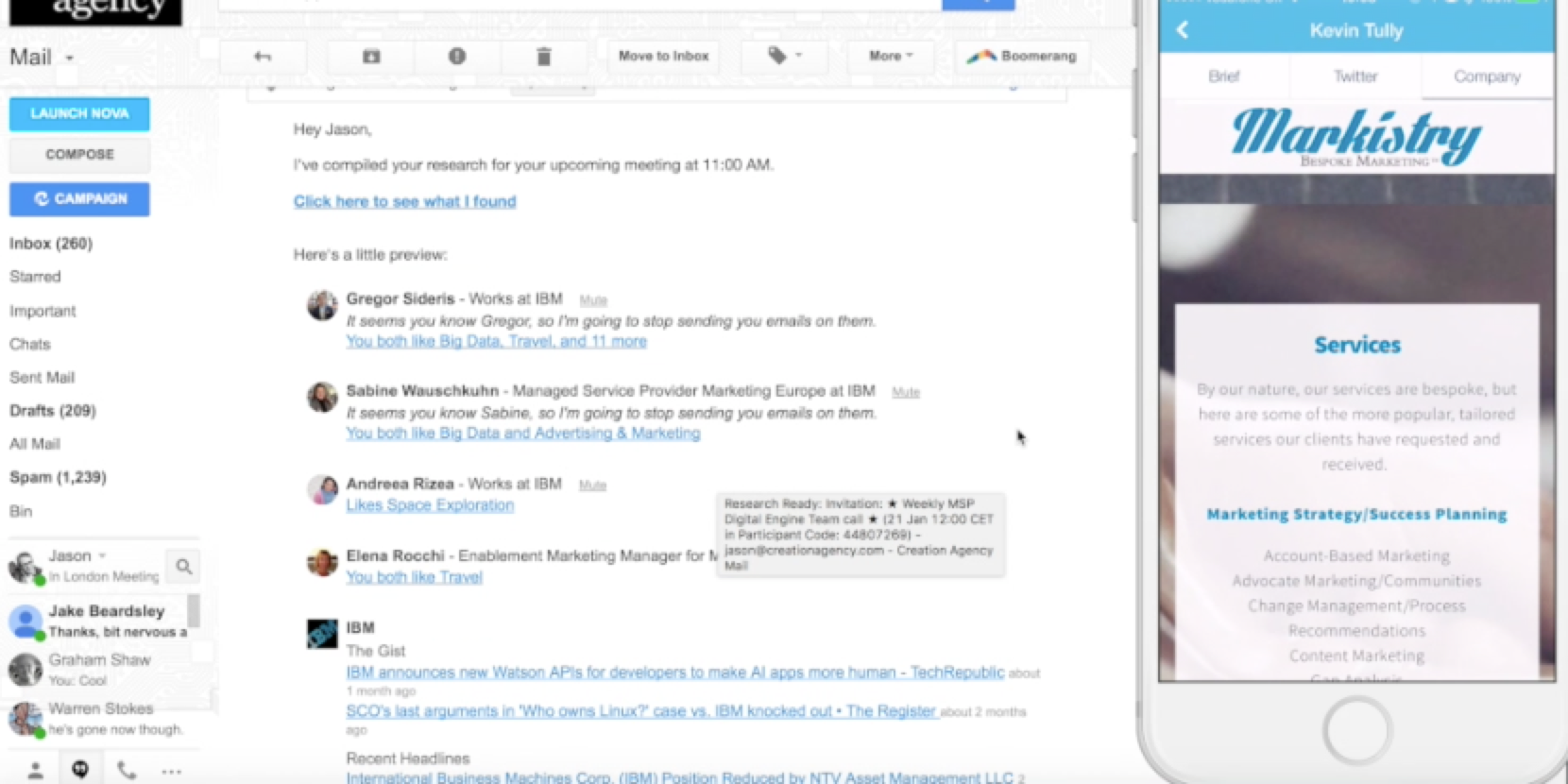This screenshot has width=1568, height=784.
Task: Open 'You both like Travel' link
Action: click(415, 577)
